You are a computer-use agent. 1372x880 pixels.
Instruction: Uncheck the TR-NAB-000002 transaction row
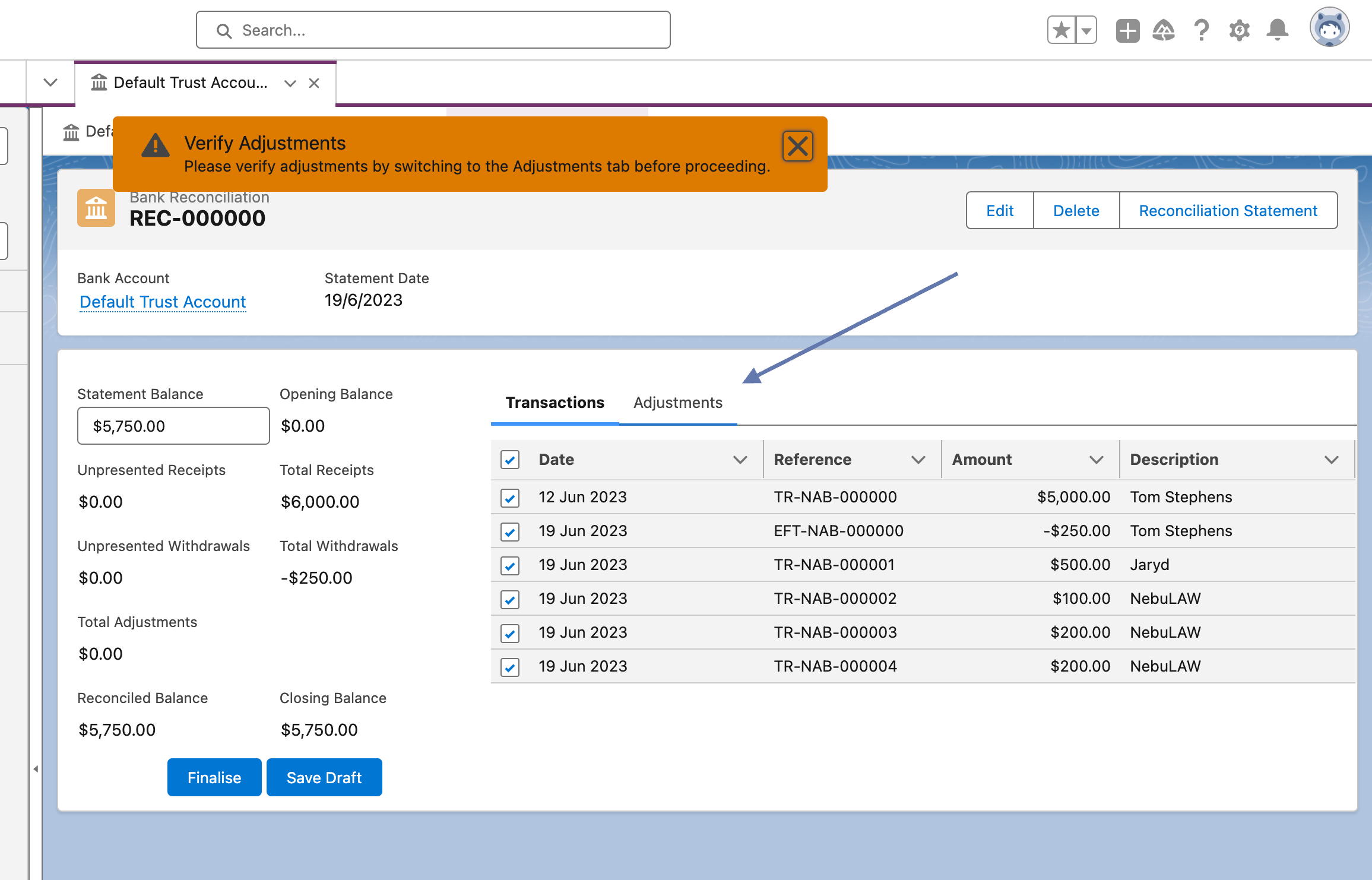pos(510,599)
